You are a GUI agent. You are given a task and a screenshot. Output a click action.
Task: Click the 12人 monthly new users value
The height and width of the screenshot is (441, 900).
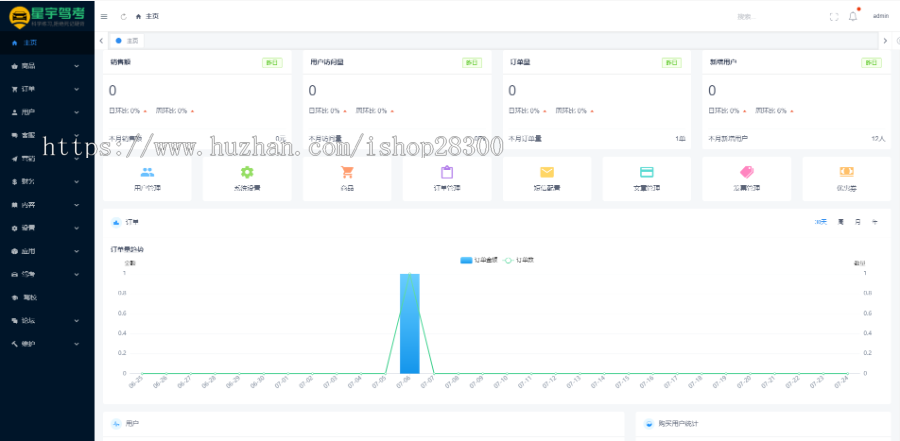pos(878,138)
